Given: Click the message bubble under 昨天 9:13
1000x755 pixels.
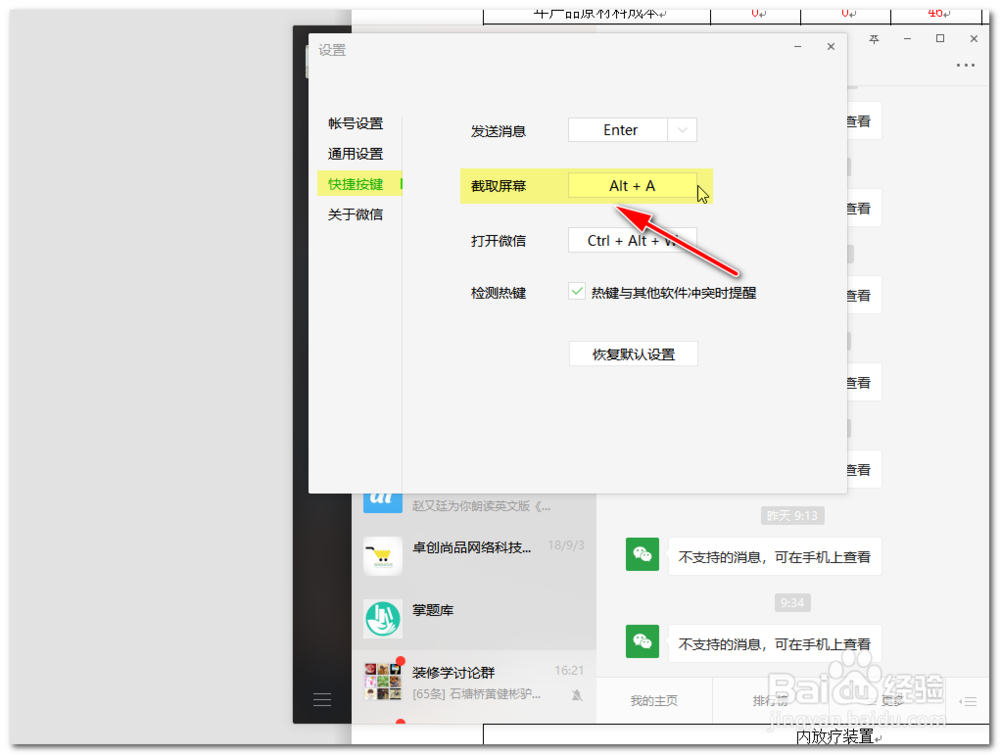Looking at the screenshot, I should (774, 557).
